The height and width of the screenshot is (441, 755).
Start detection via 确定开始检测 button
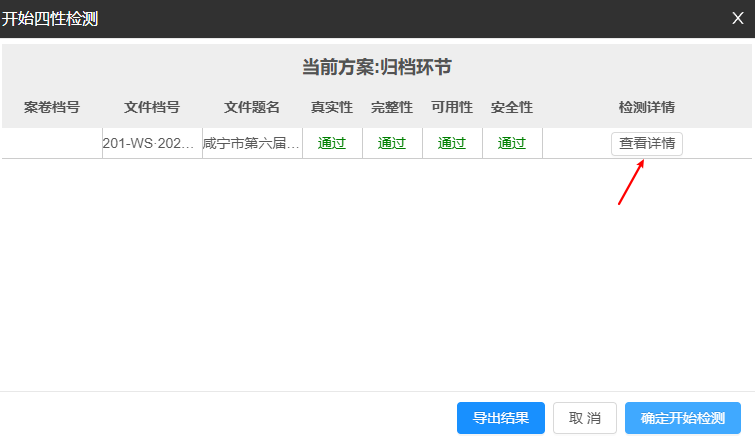682,418
